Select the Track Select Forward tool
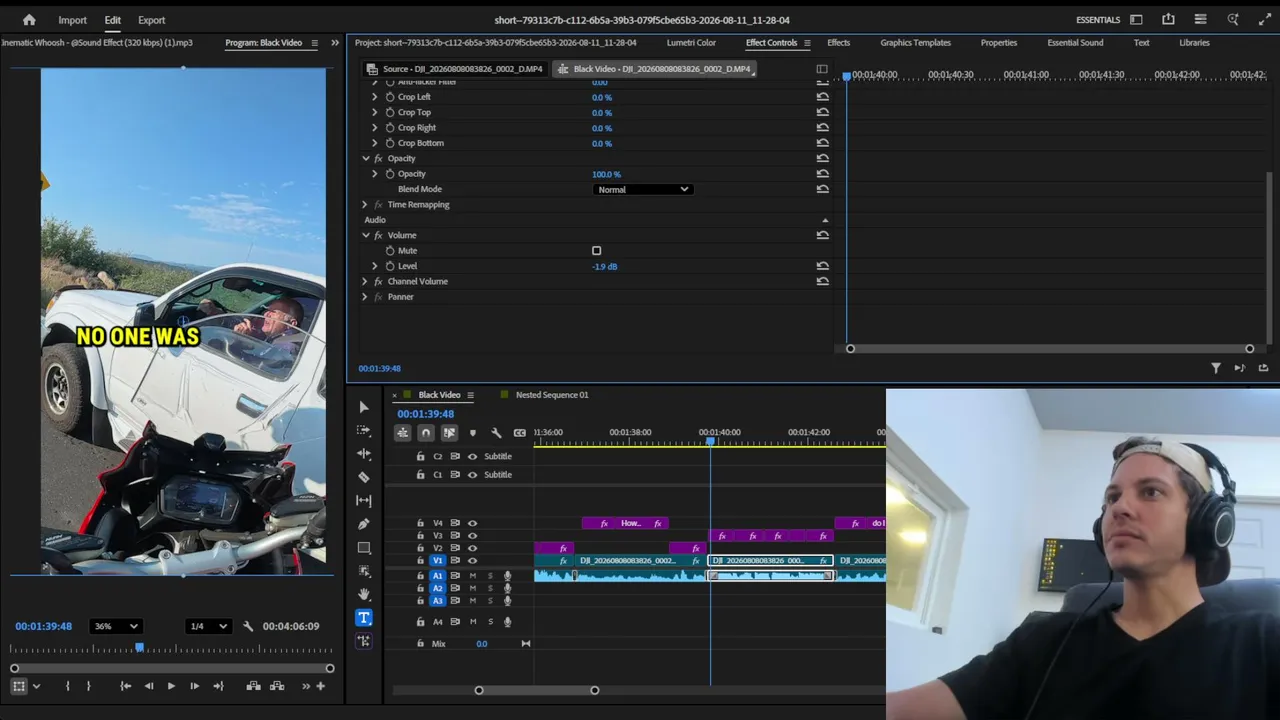Screen dimensions: 1280x720 click(x=364, y=430)
